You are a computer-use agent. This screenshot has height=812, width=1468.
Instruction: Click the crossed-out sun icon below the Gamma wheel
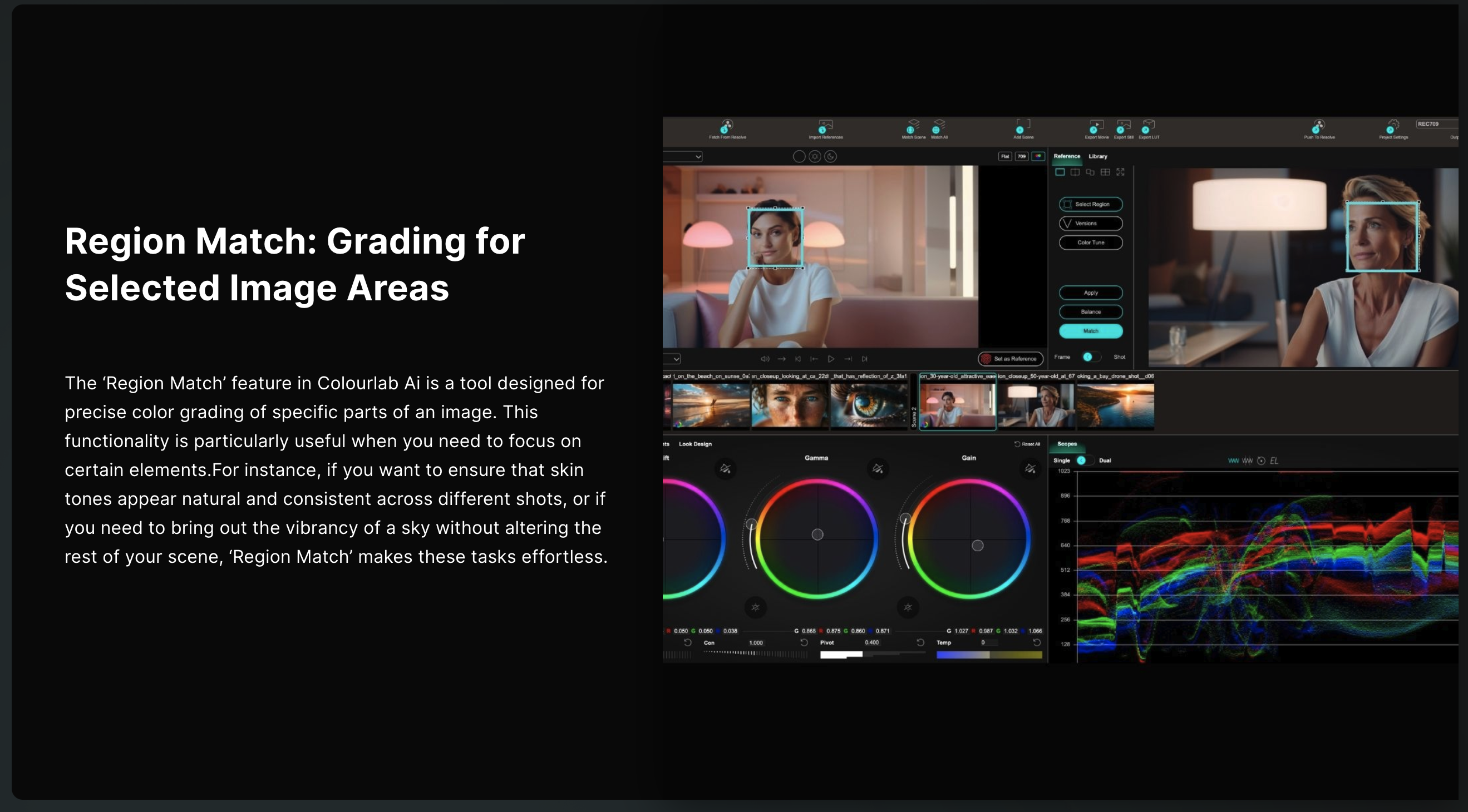tap(755, 607)
